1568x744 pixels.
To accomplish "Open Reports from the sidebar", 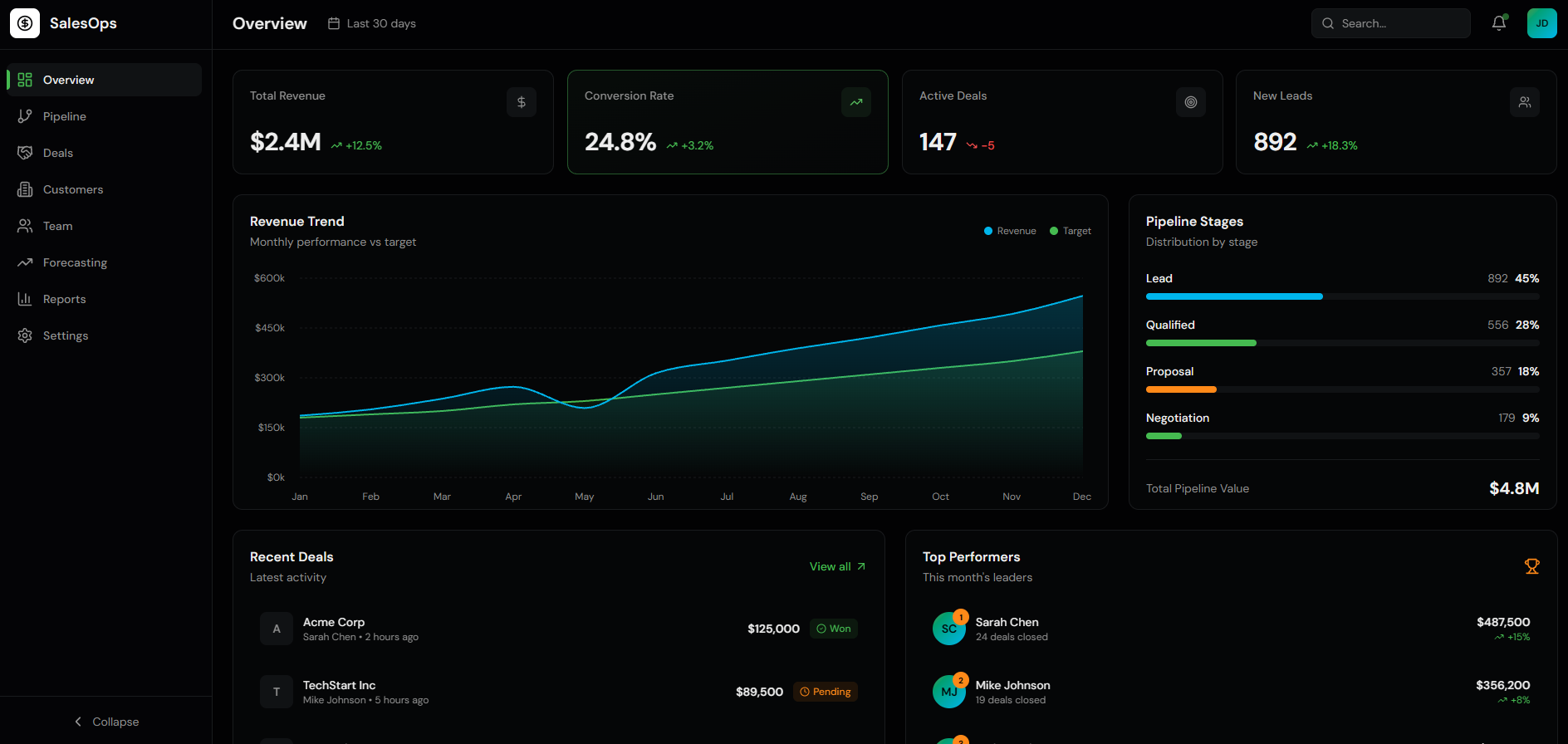I will [105, 299].
